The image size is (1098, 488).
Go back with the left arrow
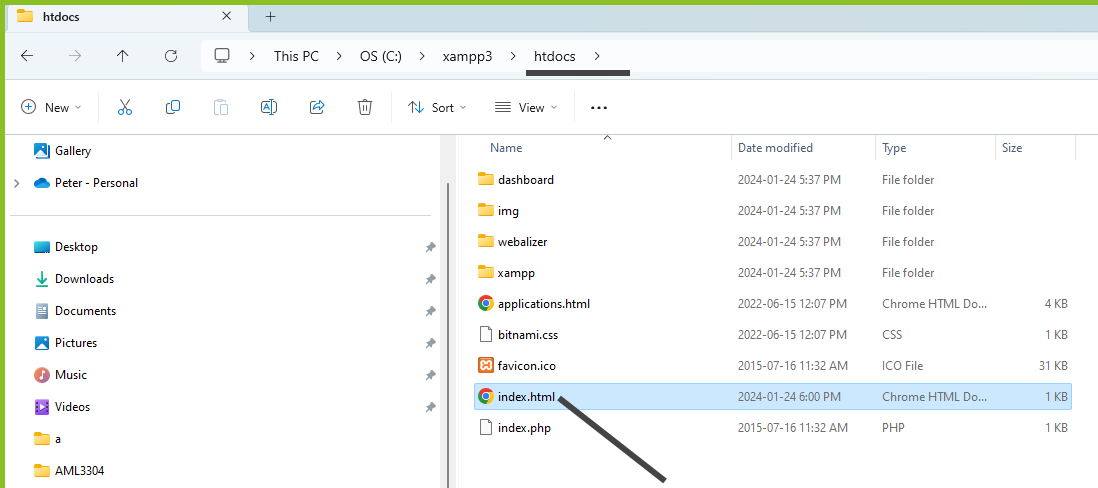click(27, 56)
